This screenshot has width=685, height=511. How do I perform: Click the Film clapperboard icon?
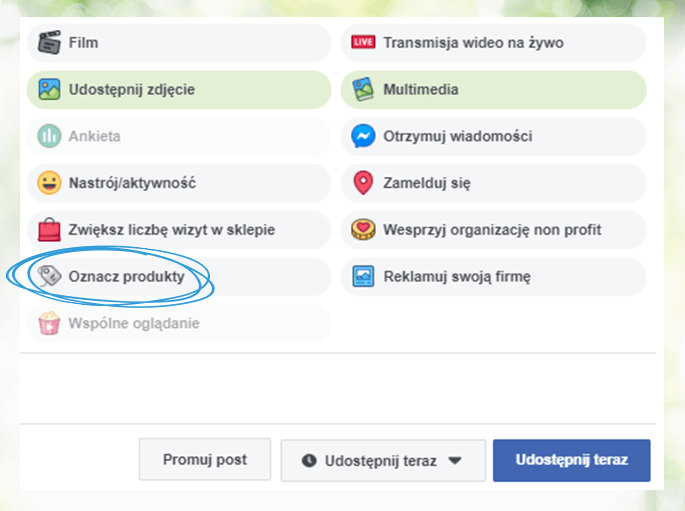(x=49, y=42)
